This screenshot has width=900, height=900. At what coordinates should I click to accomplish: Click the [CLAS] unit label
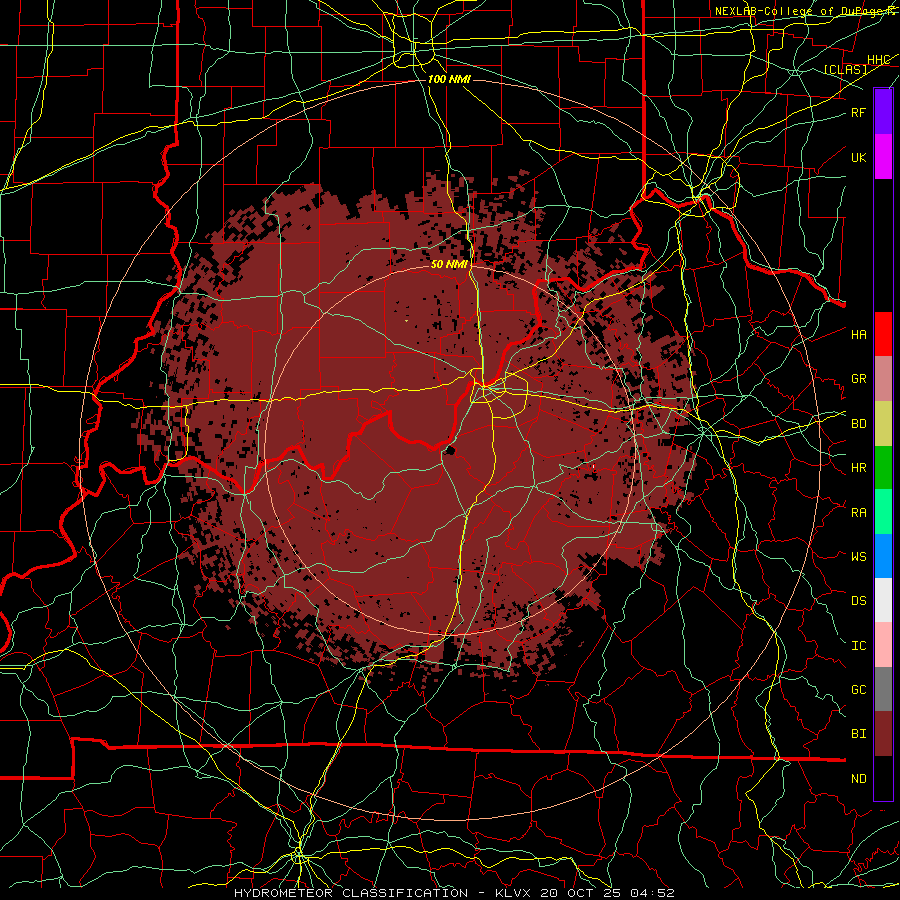pos(845,69)
